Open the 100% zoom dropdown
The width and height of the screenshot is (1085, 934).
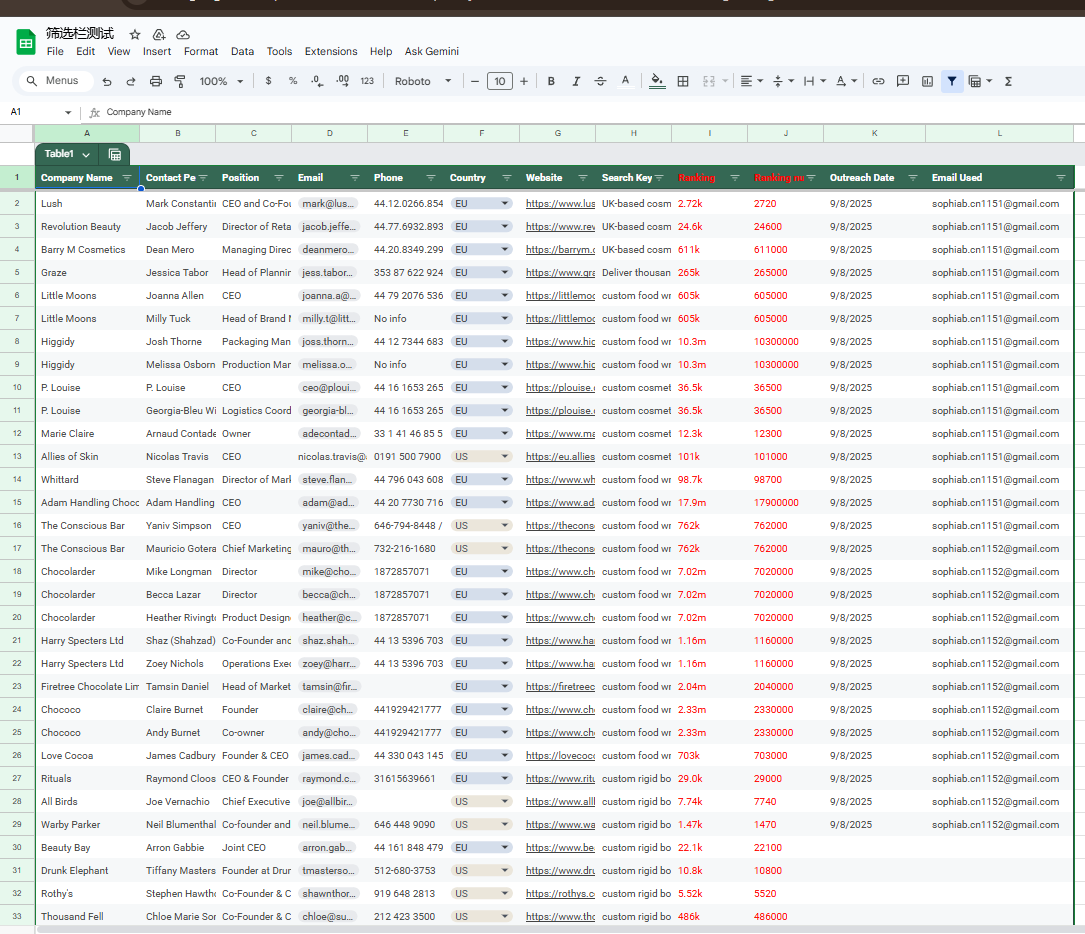click(x=220, y=81)
